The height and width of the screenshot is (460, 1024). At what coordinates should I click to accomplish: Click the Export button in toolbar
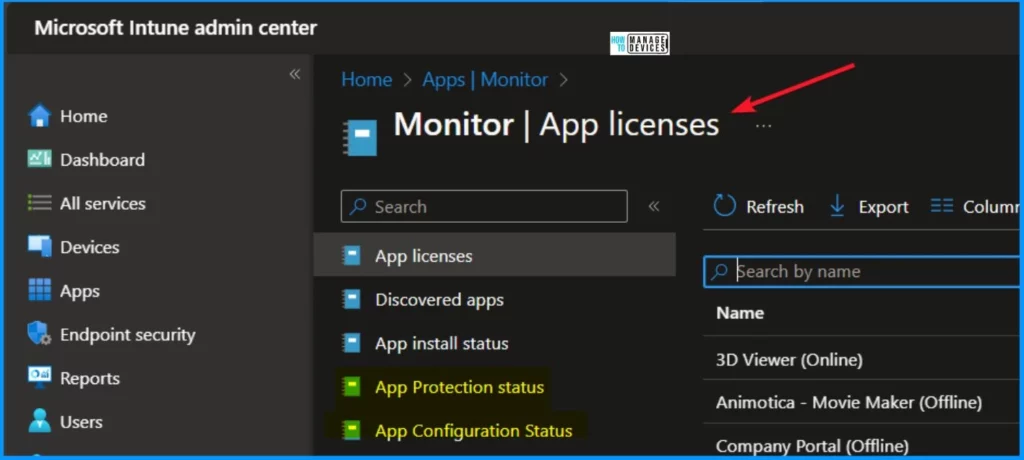coord(869,206)
